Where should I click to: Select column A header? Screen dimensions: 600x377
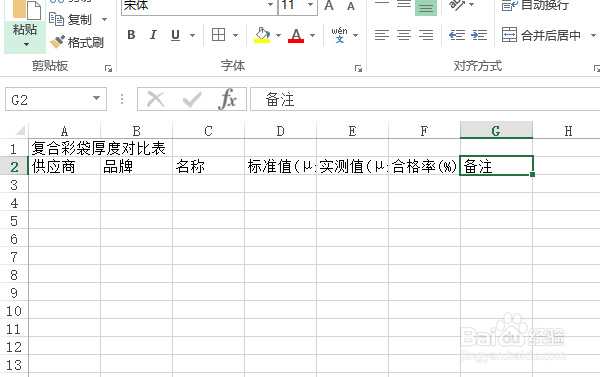coord(64,131)
